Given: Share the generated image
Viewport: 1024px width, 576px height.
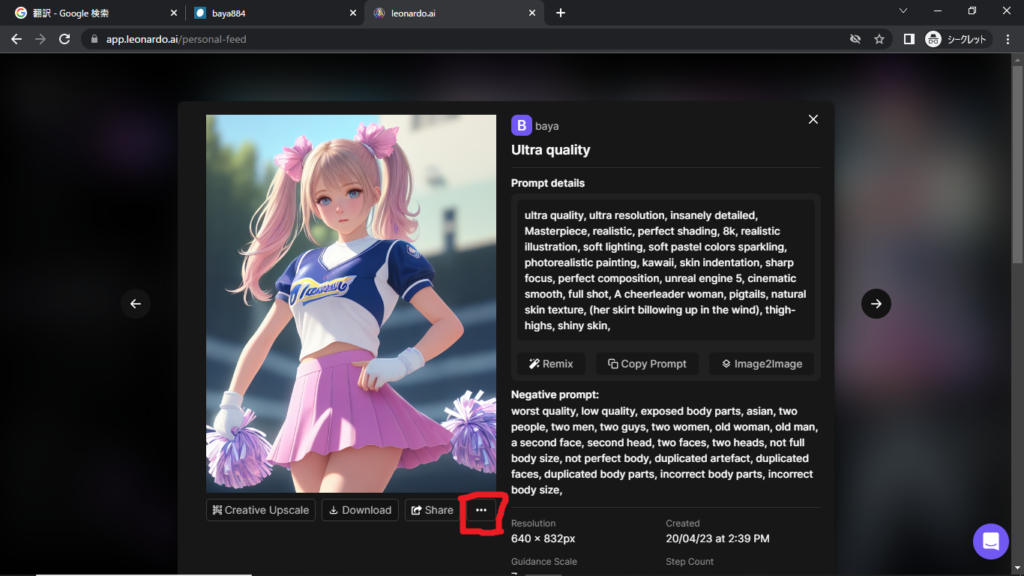Looking at the screenshot, I should point(431,510).
